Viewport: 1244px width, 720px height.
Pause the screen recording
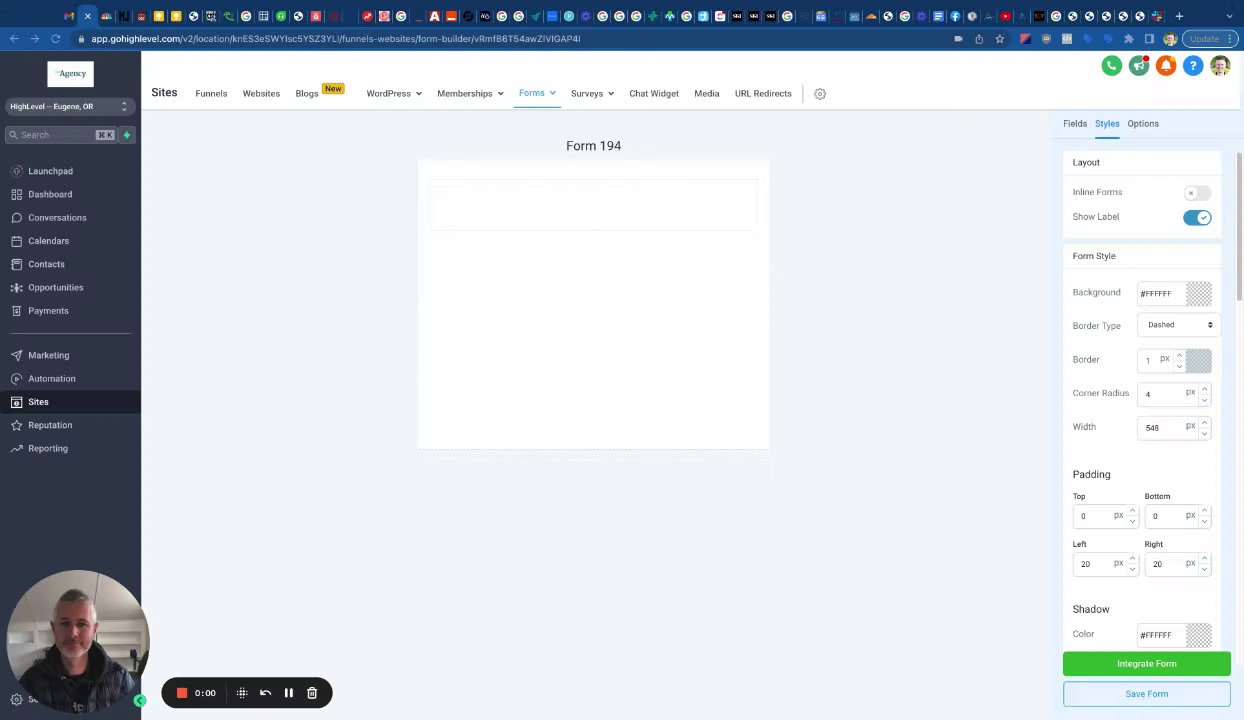289,693
